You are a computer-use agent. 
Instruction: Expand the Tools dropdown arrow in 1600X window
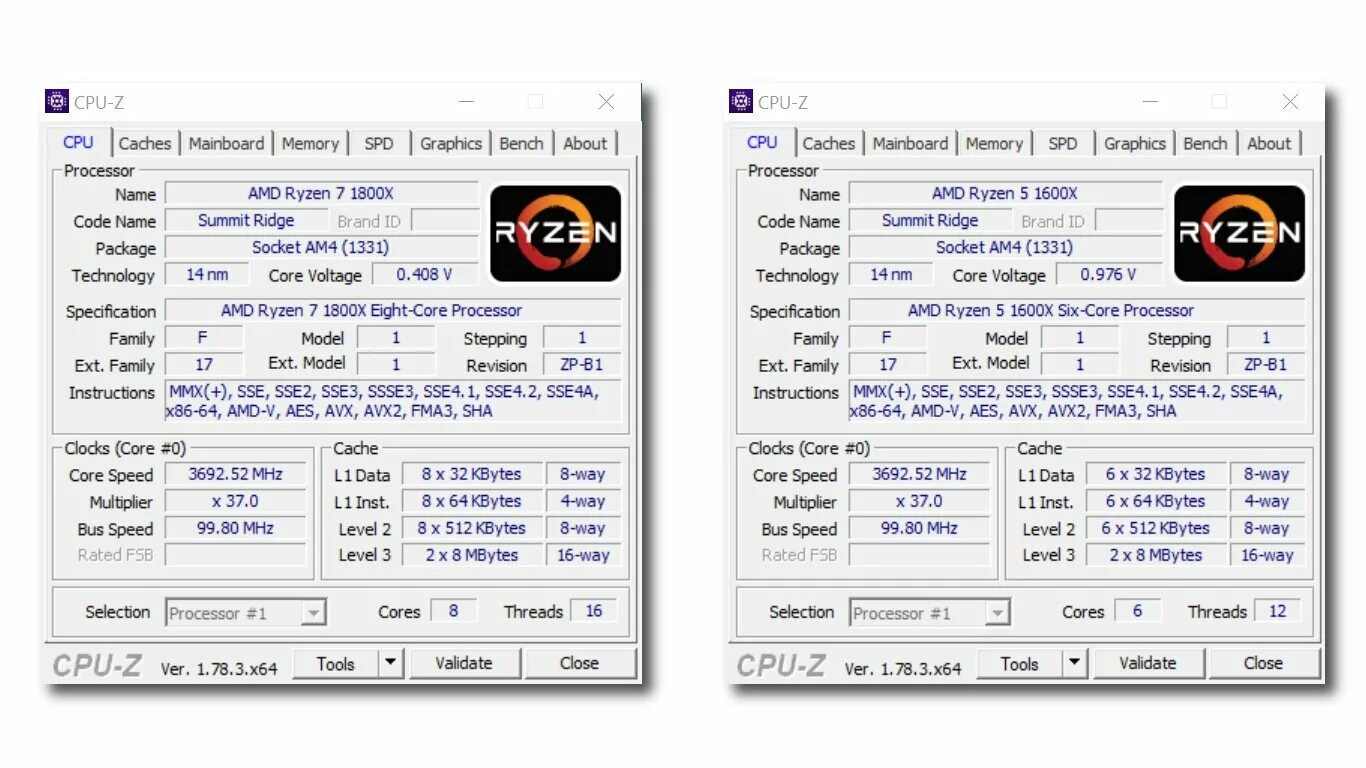1075,663
